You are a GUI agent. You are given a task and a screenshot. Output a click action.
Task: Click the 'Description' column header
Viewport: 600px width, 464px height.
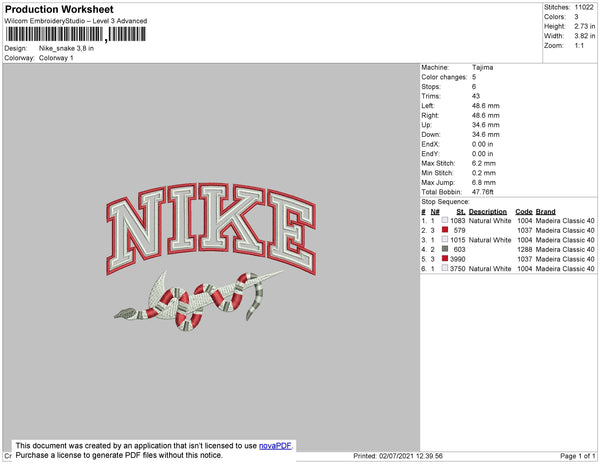pyautogui.click(x=488, y=212)
